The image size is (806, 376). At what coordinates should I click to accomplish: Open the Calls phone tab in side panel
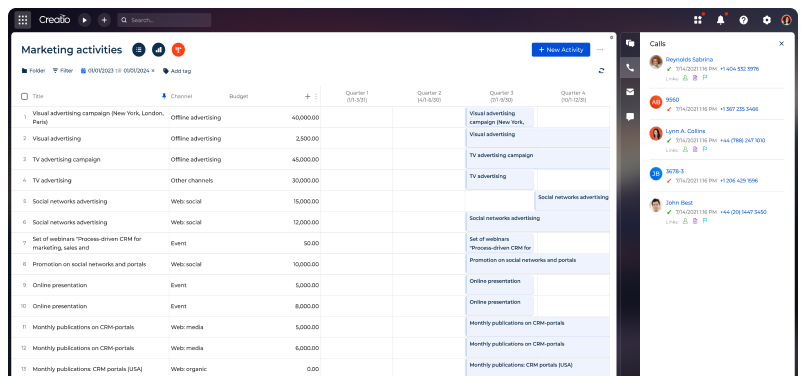(630, 68)
